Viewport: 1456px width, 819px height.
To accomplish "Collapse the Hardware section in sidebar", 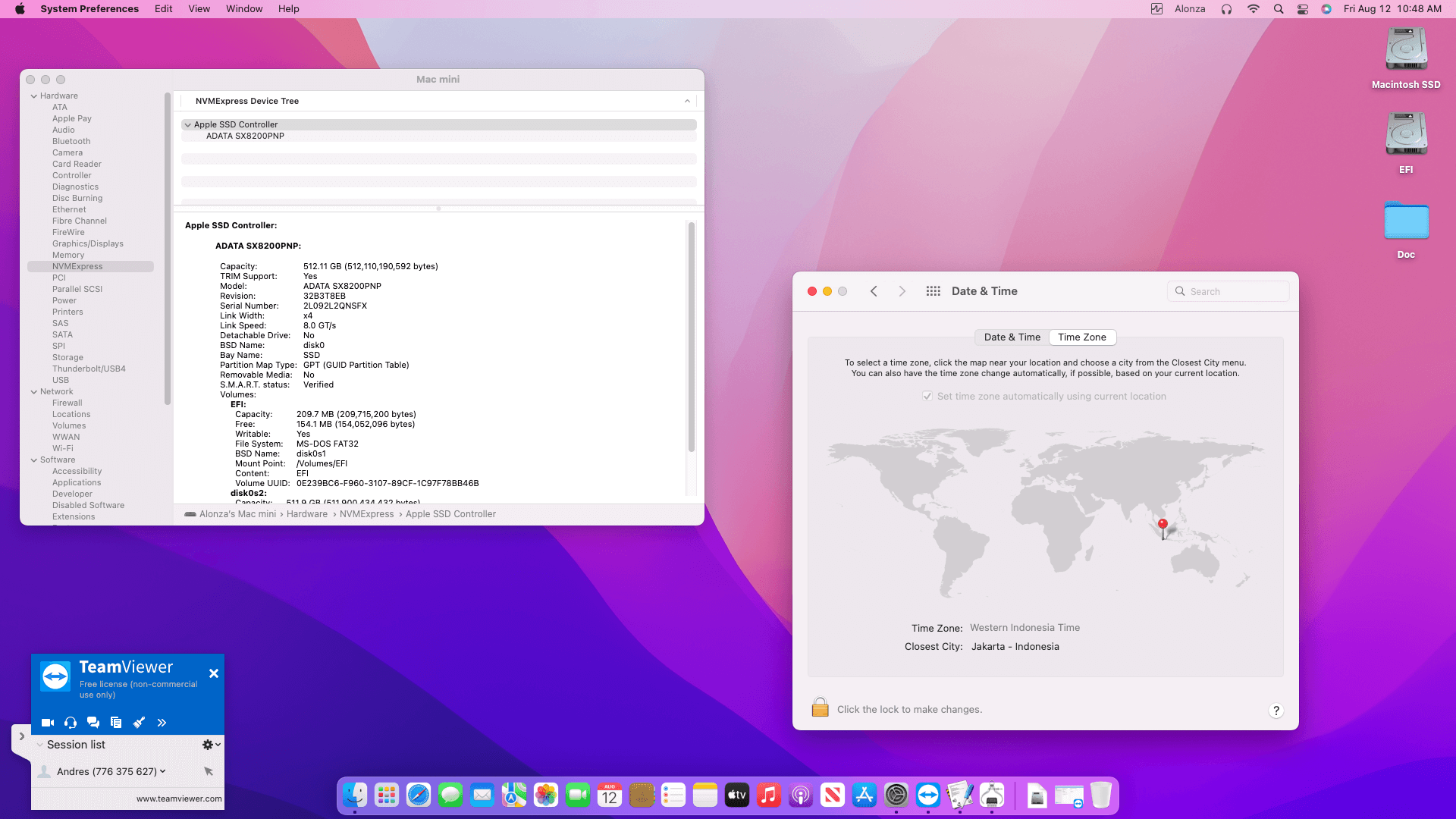I will (x=34, y=96).
